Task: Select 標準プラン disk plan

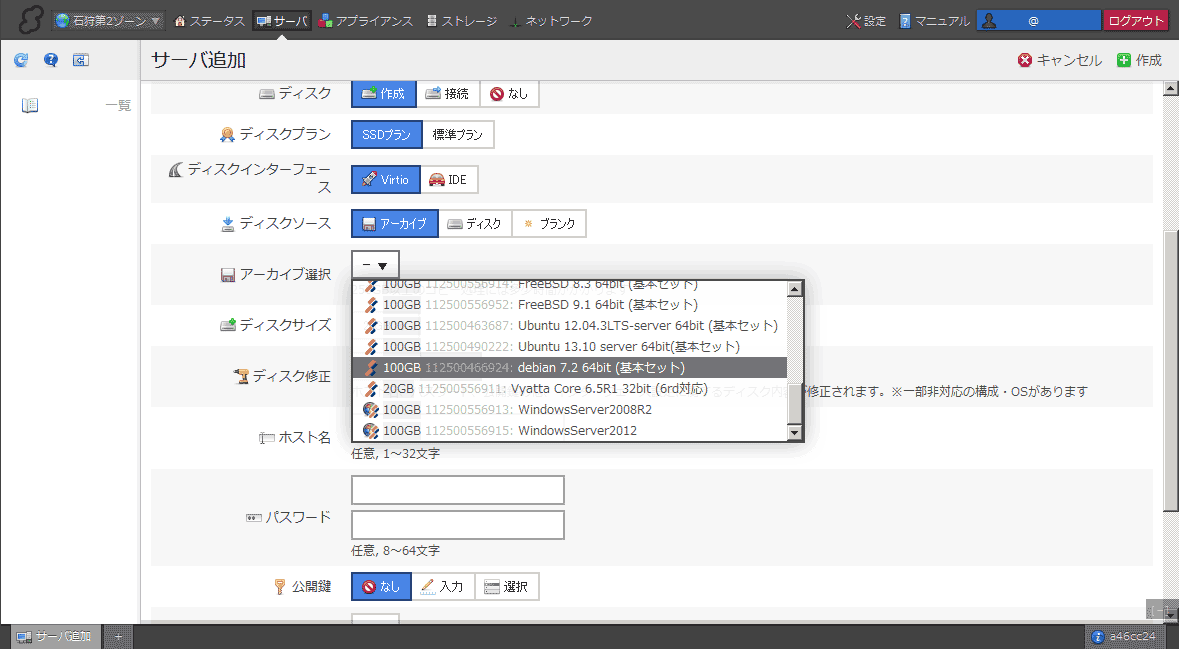Action: click(457, 135)
